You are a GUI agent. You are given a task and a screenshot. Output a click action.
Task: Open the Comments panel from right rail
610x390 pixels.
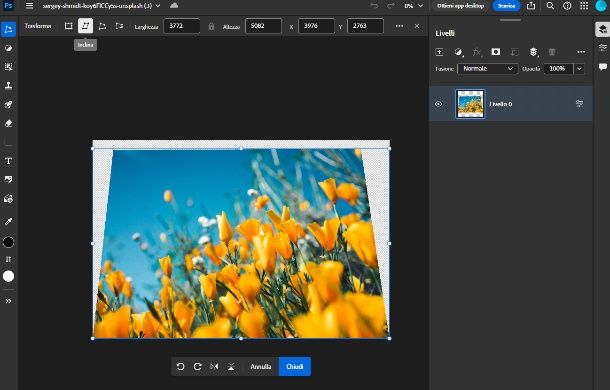tap(602, 67)
